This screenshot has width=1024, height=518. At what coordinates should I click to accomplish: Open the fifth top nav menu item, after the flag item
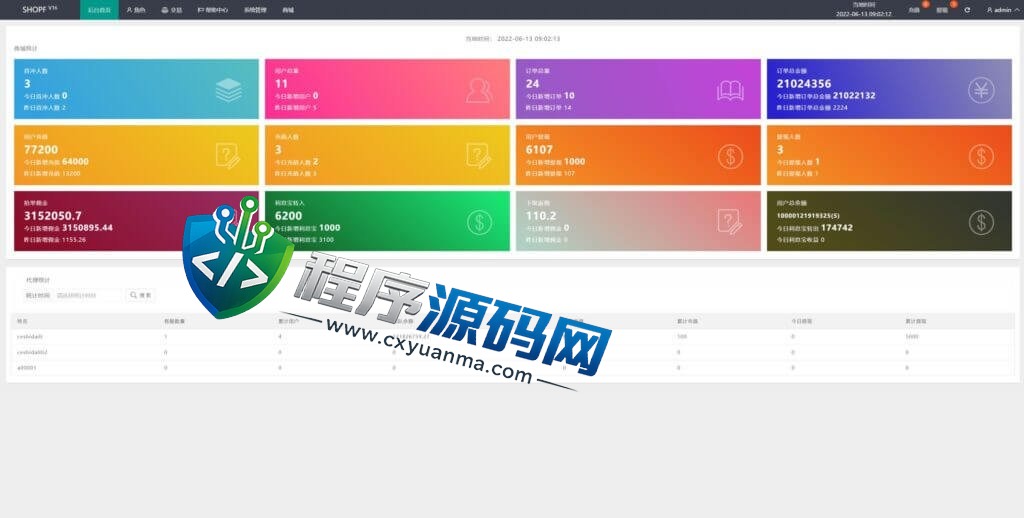(x=255, y=10)
